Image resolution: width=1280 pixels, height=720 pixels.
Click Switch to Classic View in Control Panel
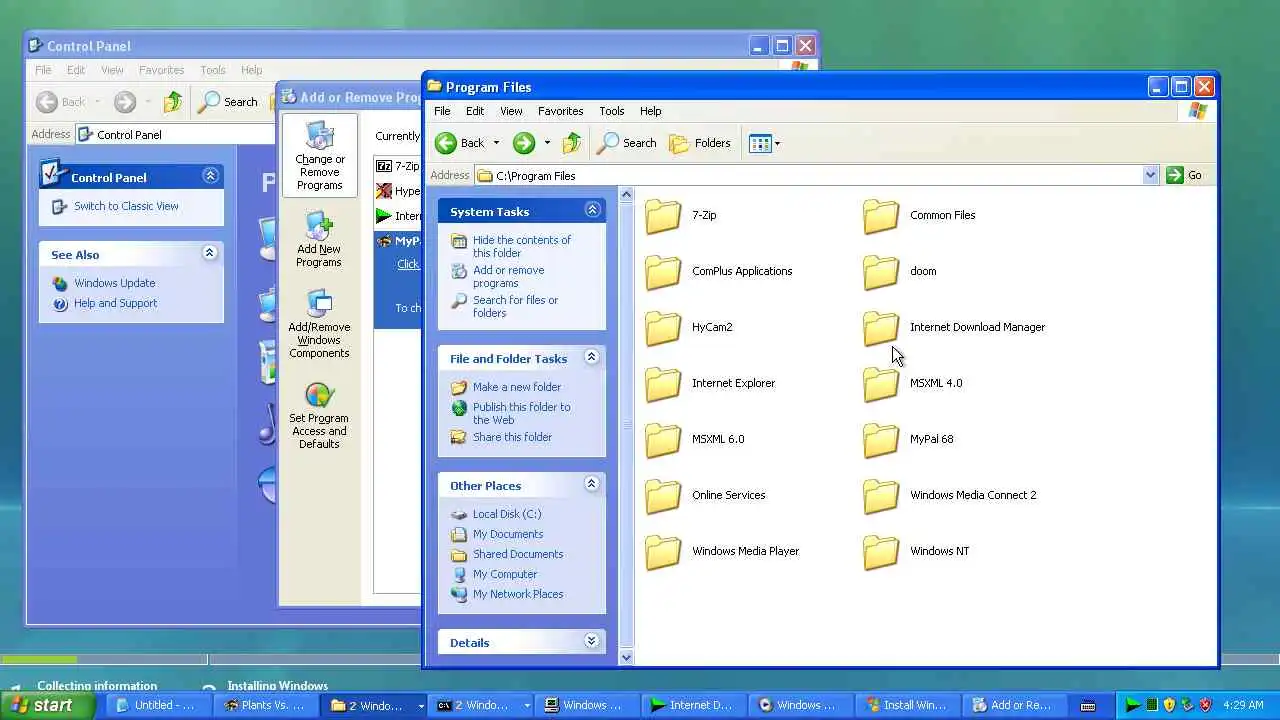click(x=115, y=206)
